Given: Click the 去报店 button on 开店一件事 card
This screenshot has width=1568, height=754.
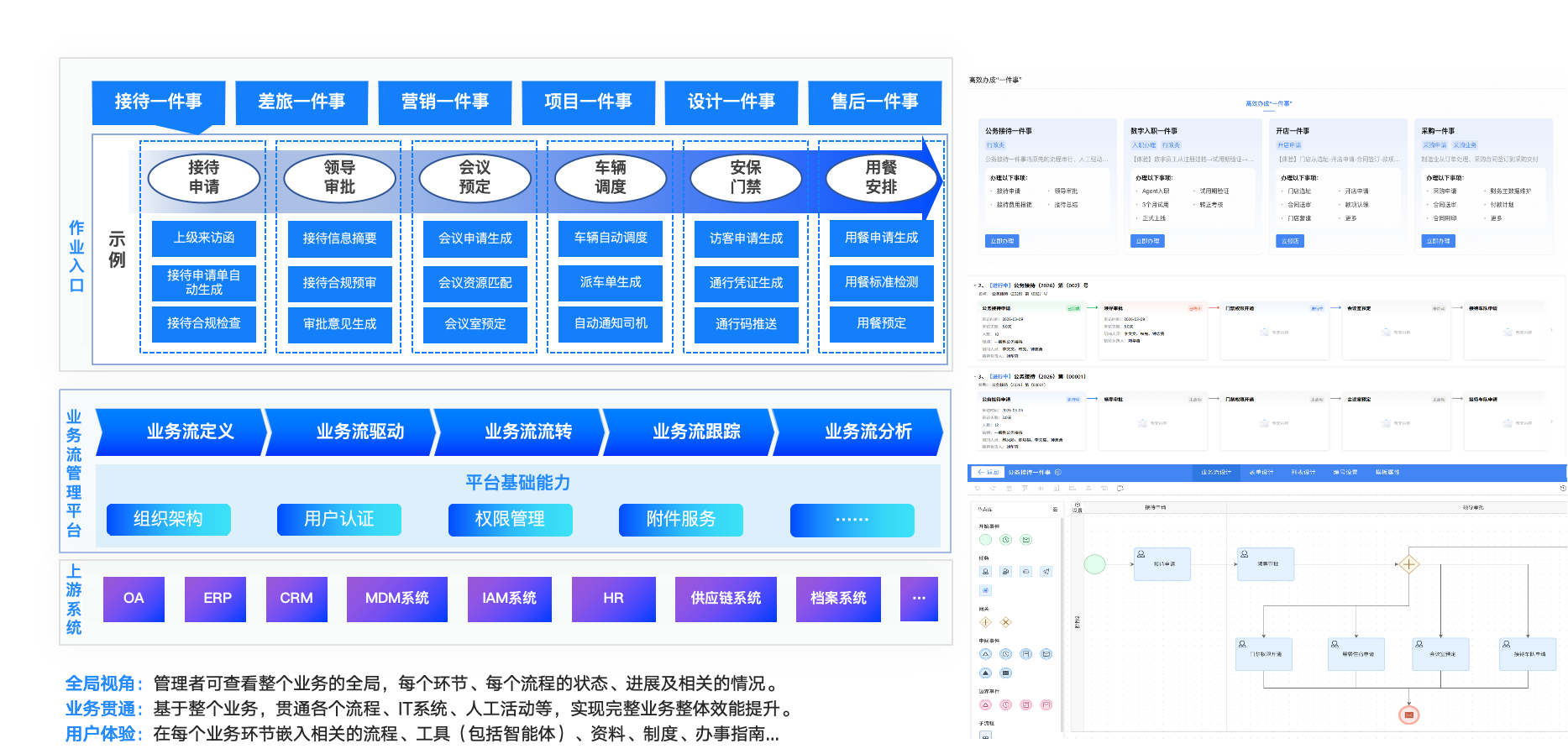Looking at the screenshot, I should pyautogui.click(x=1291, y=241).
